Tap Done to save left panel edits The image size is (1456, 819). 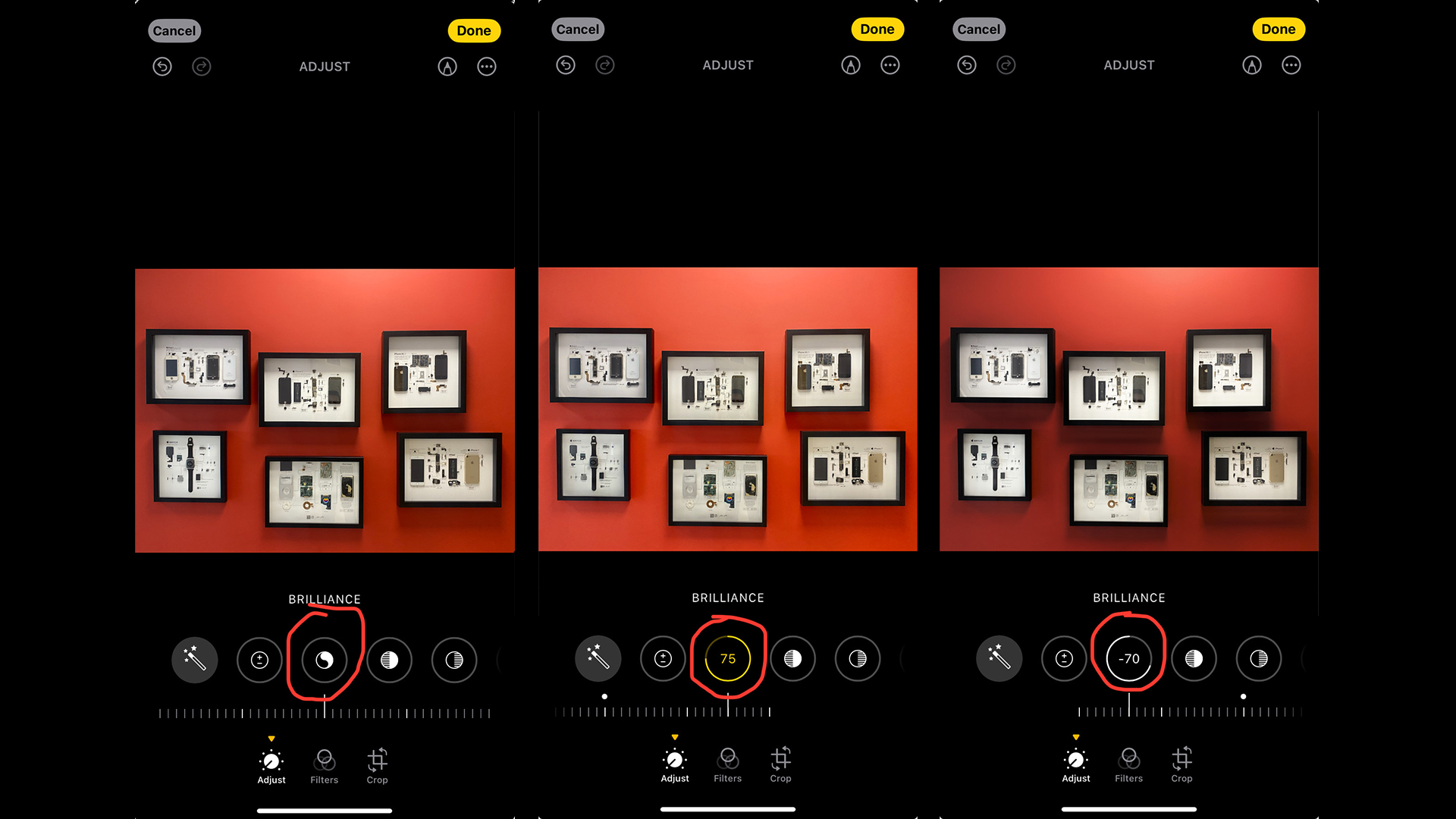point(473,30)
